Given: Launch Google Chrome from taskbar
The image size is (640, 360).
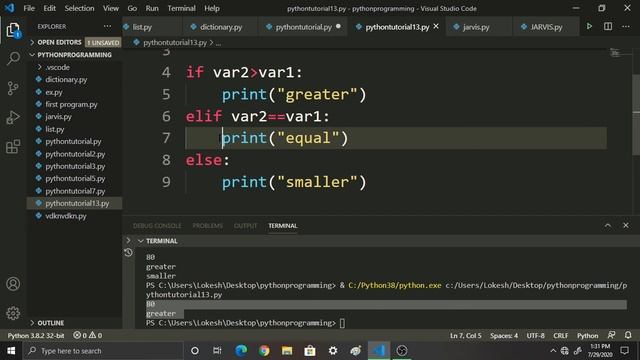Looking at the screenshot, I should [264, 351].
